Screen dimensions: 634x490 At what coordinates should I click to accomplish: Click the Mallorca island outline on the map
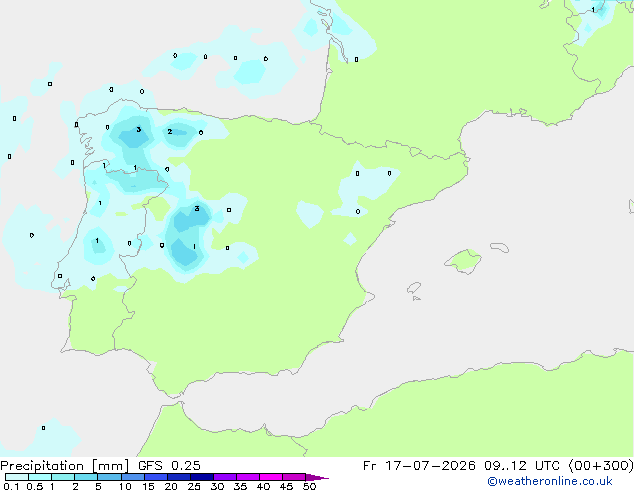coord(463,261)
